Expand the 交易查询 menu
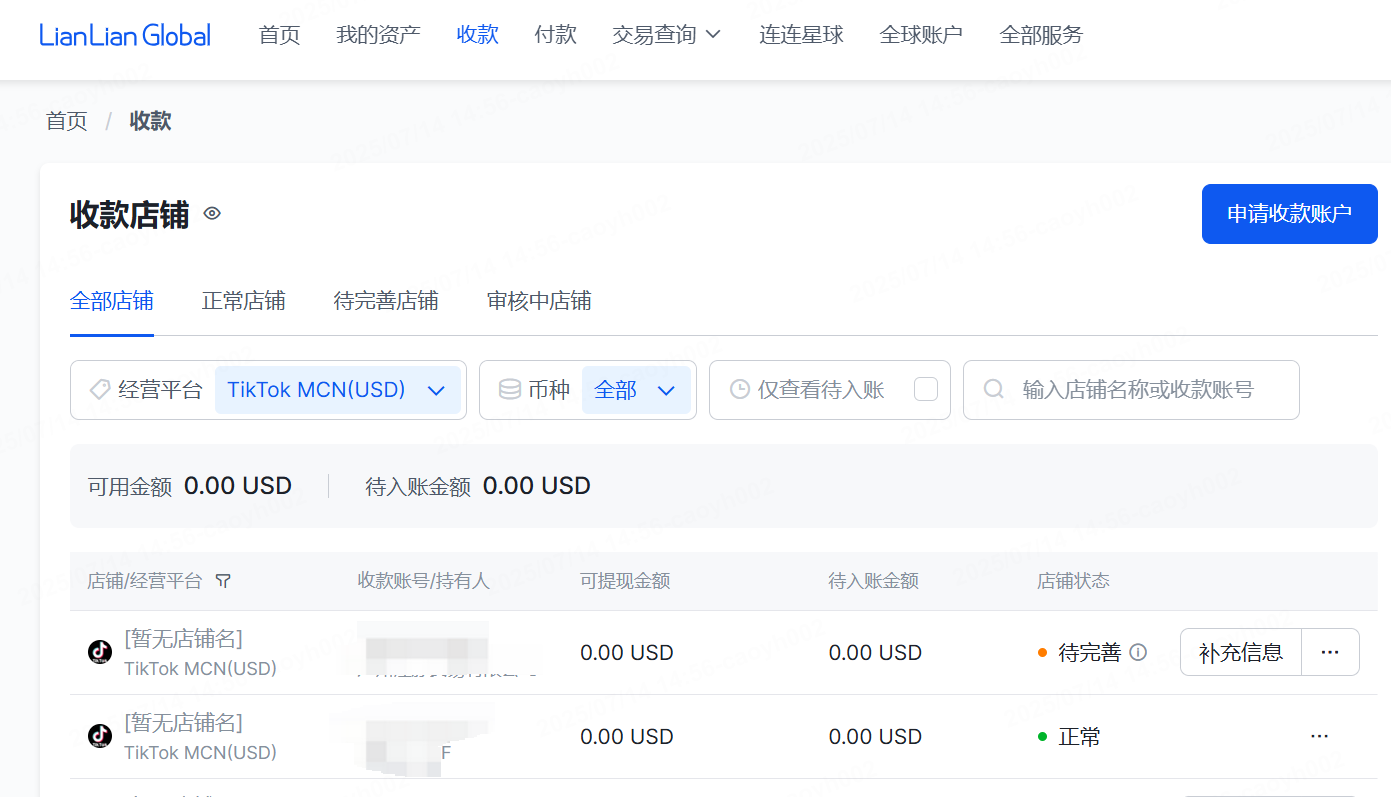This screenshot has width=1391, height=797. tap(666, 35)
